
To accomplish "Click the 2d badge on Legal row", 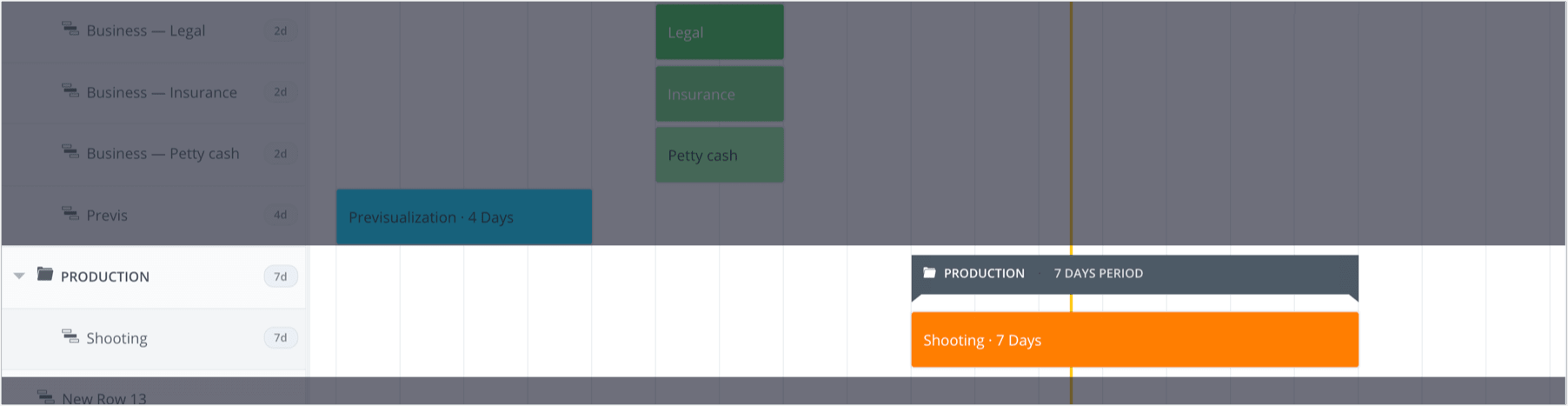I will coord(281,30).
